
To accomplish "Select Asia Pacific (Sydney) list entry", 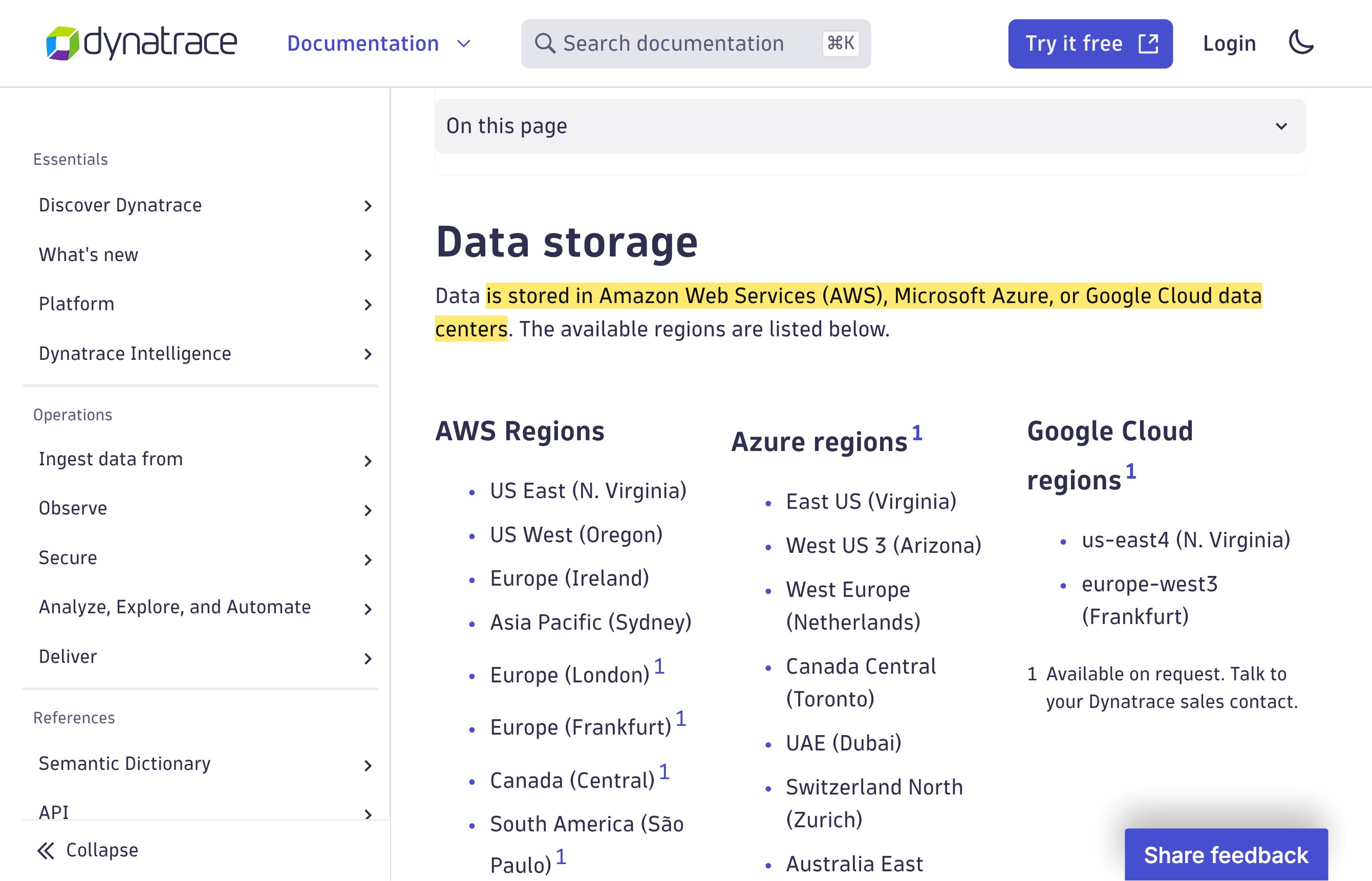I will coord(590,622).
